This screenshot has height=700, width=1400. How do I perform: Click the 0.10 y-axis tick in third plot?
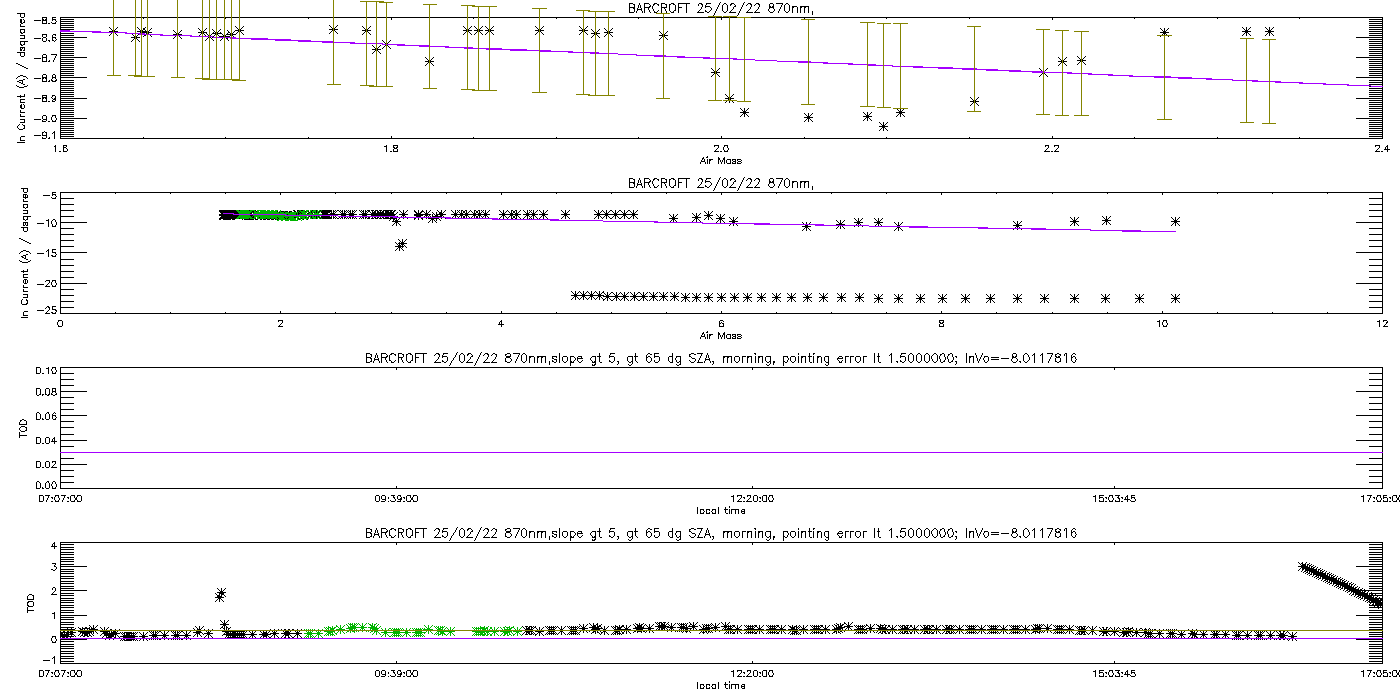pyautogui.click(x=46, y=371)
